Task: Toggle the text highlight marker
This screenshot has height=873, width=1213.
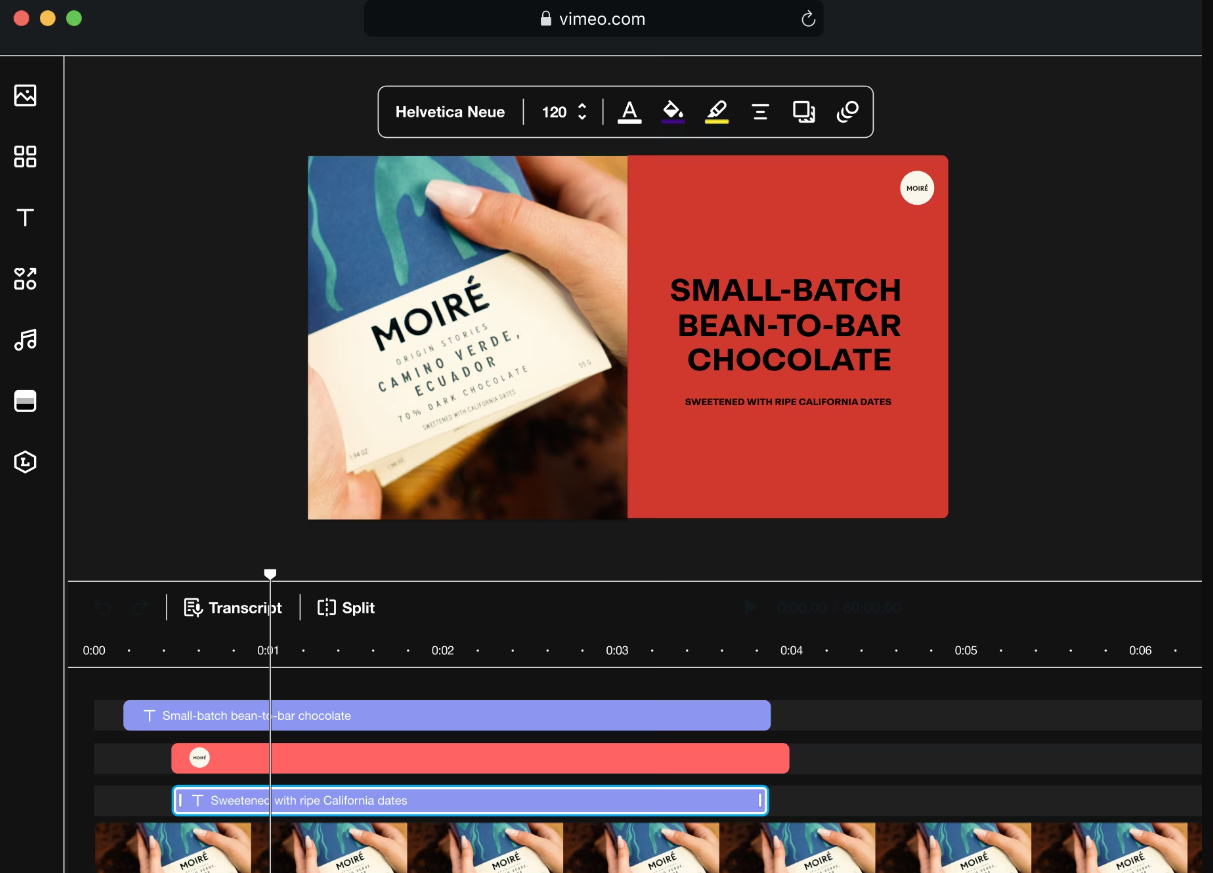Action: pyautogui.click(x=716, y=112)
